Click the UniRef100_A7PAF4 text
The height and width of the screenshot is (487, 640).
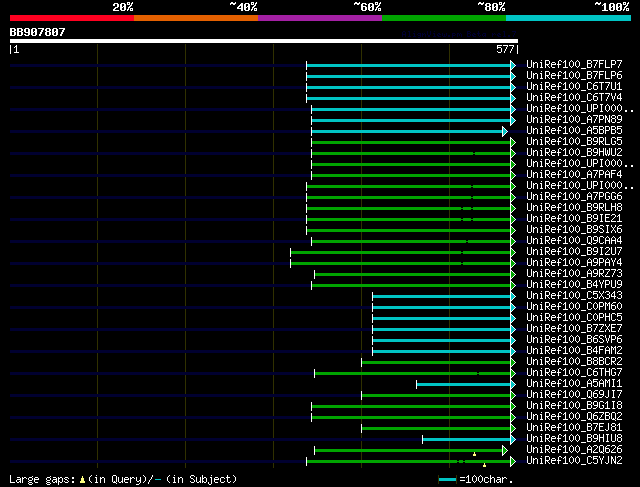[x=574, y=175]
